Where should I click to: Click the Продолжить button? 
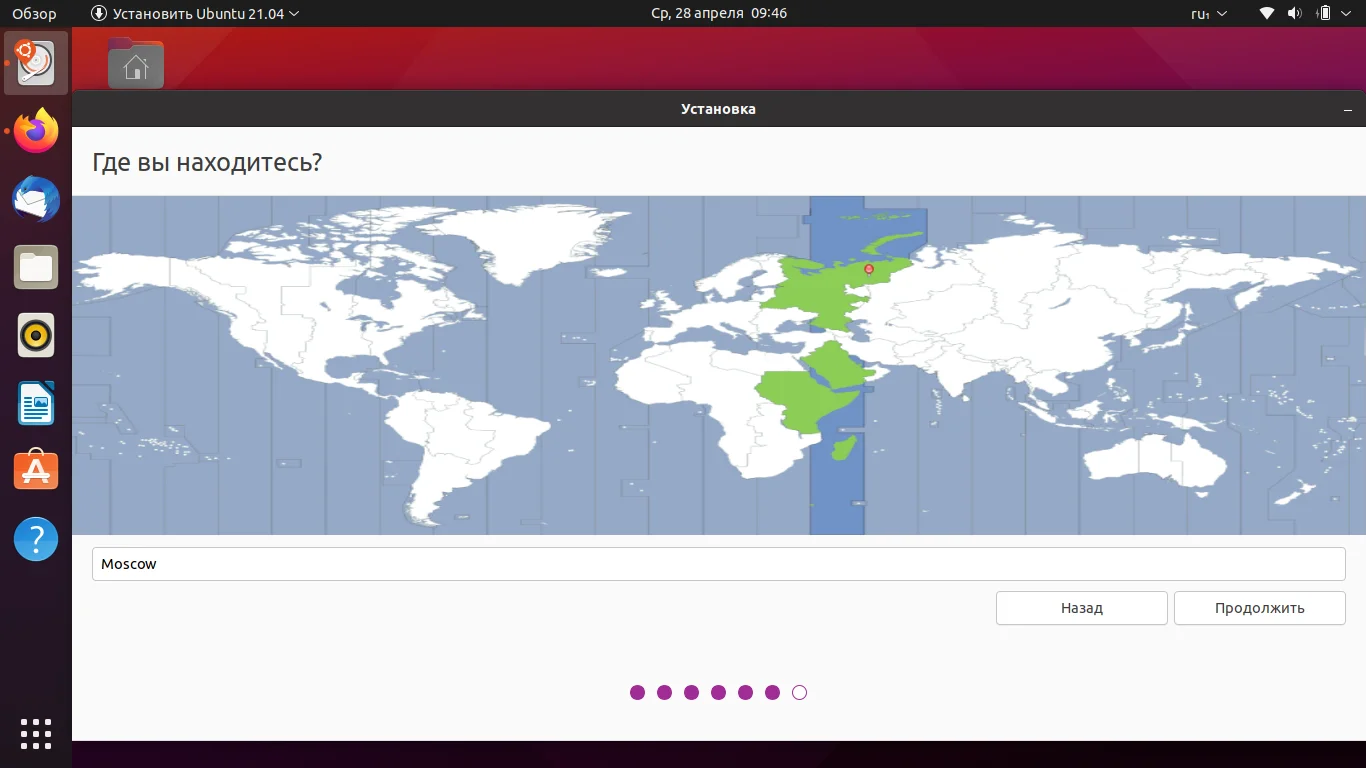1259,608
